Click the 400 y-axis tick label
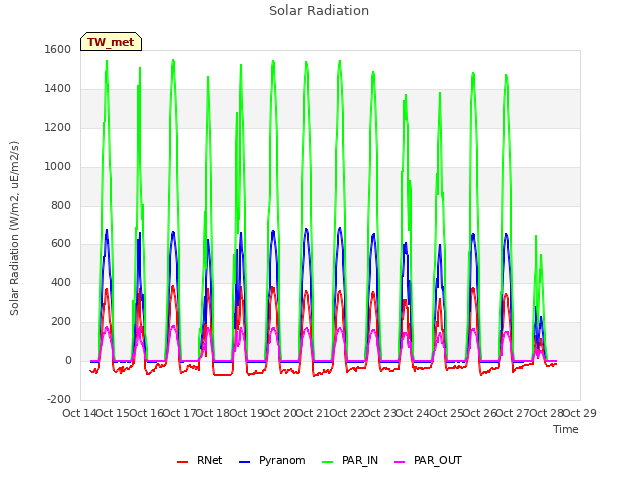 [61, 282]
